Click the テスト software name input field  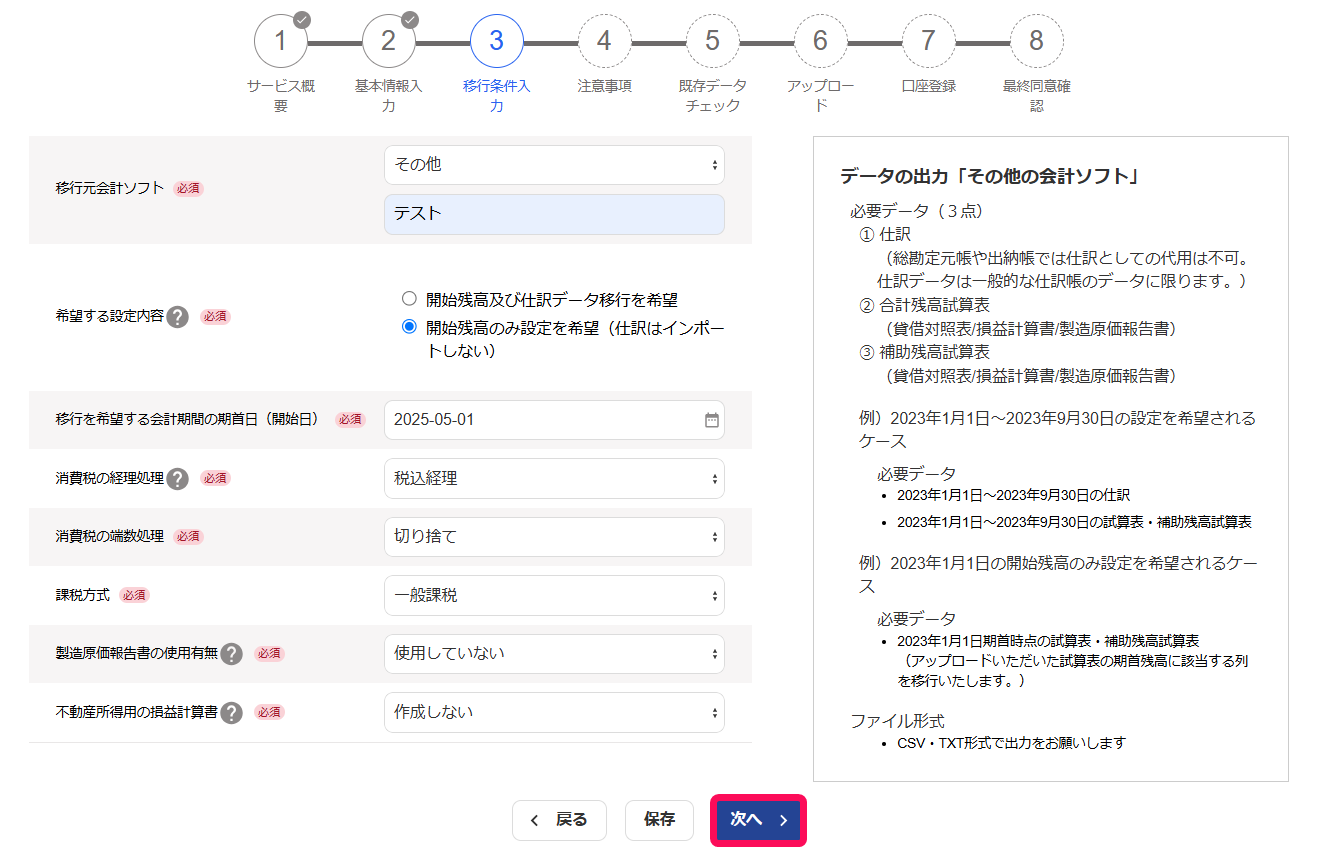tap(554, 214)
